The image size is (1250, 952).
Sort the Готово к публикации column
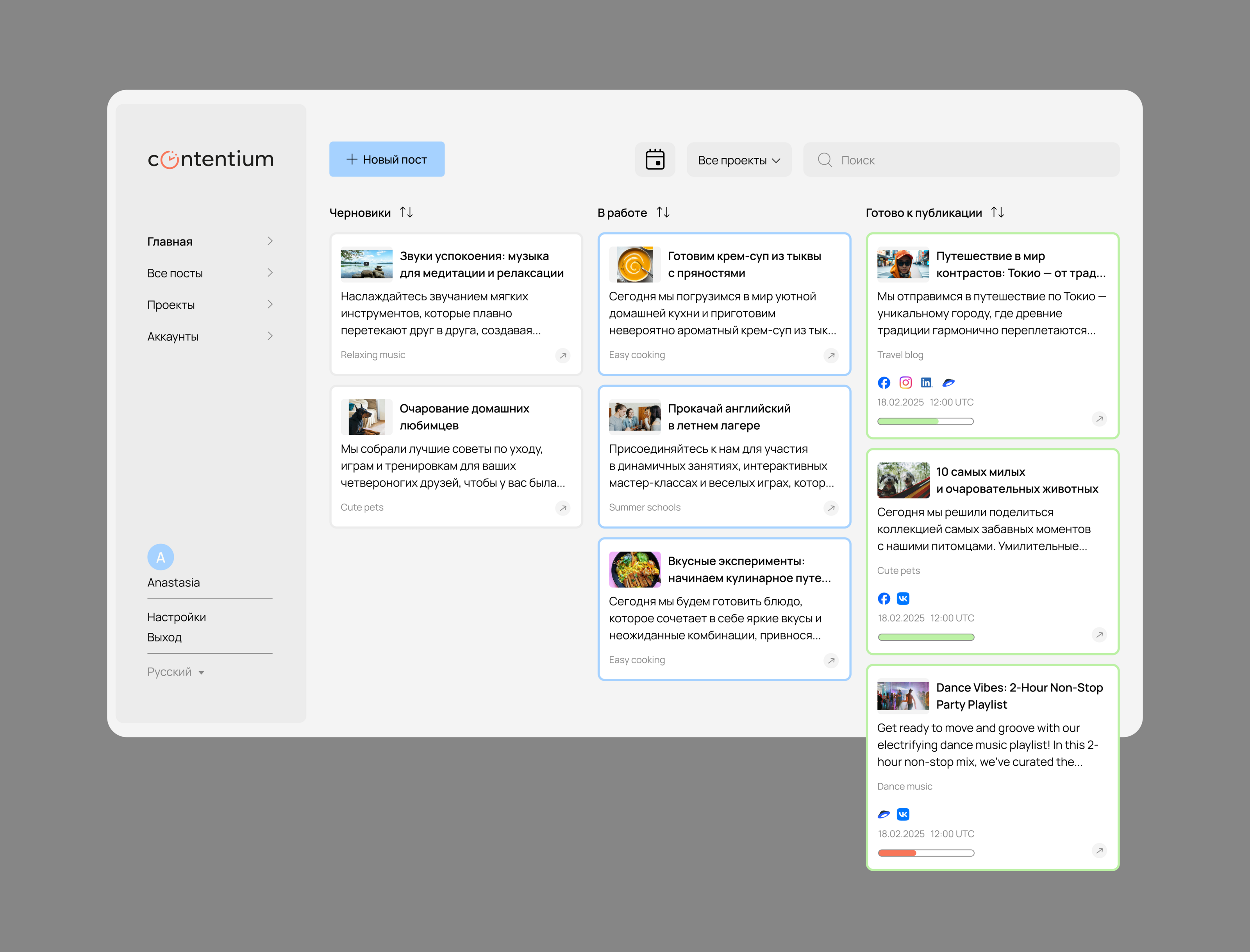click(997, 213)
